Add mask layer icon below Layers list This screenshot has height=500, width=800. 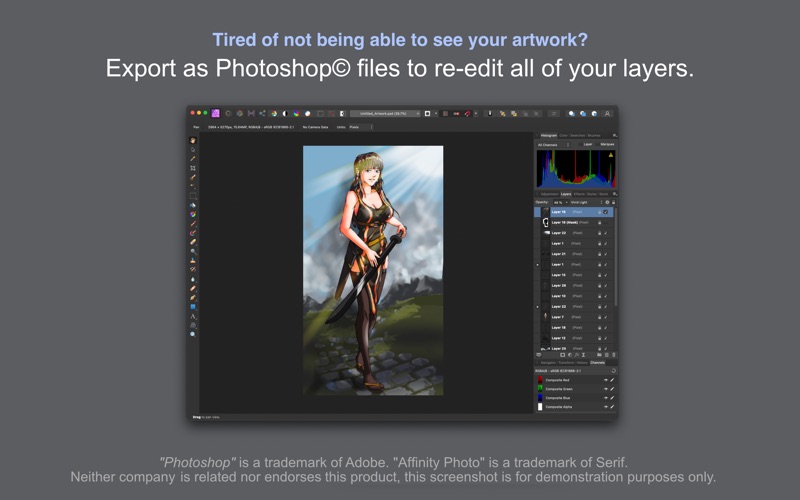click(563, 355)
